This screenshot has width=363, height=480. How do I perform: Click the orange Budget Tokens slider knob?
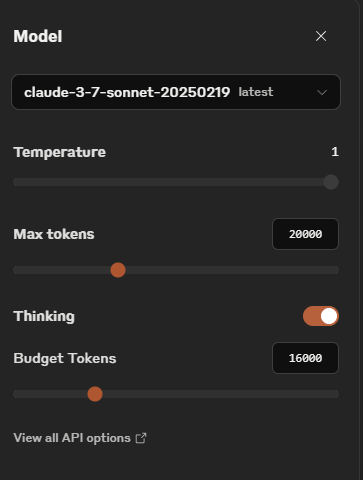[x=95, y=394]
